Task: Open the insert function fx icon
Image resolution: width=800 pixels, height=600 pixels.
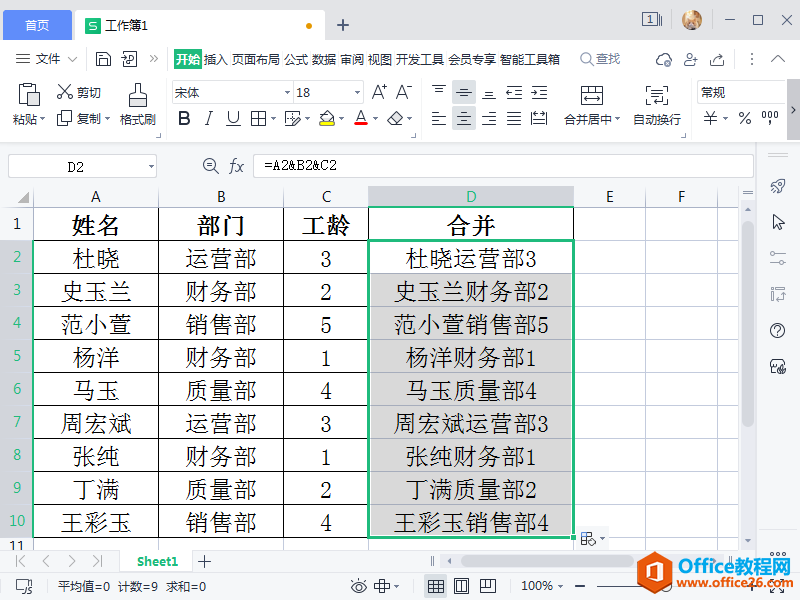Action: [x=237, y=166]
